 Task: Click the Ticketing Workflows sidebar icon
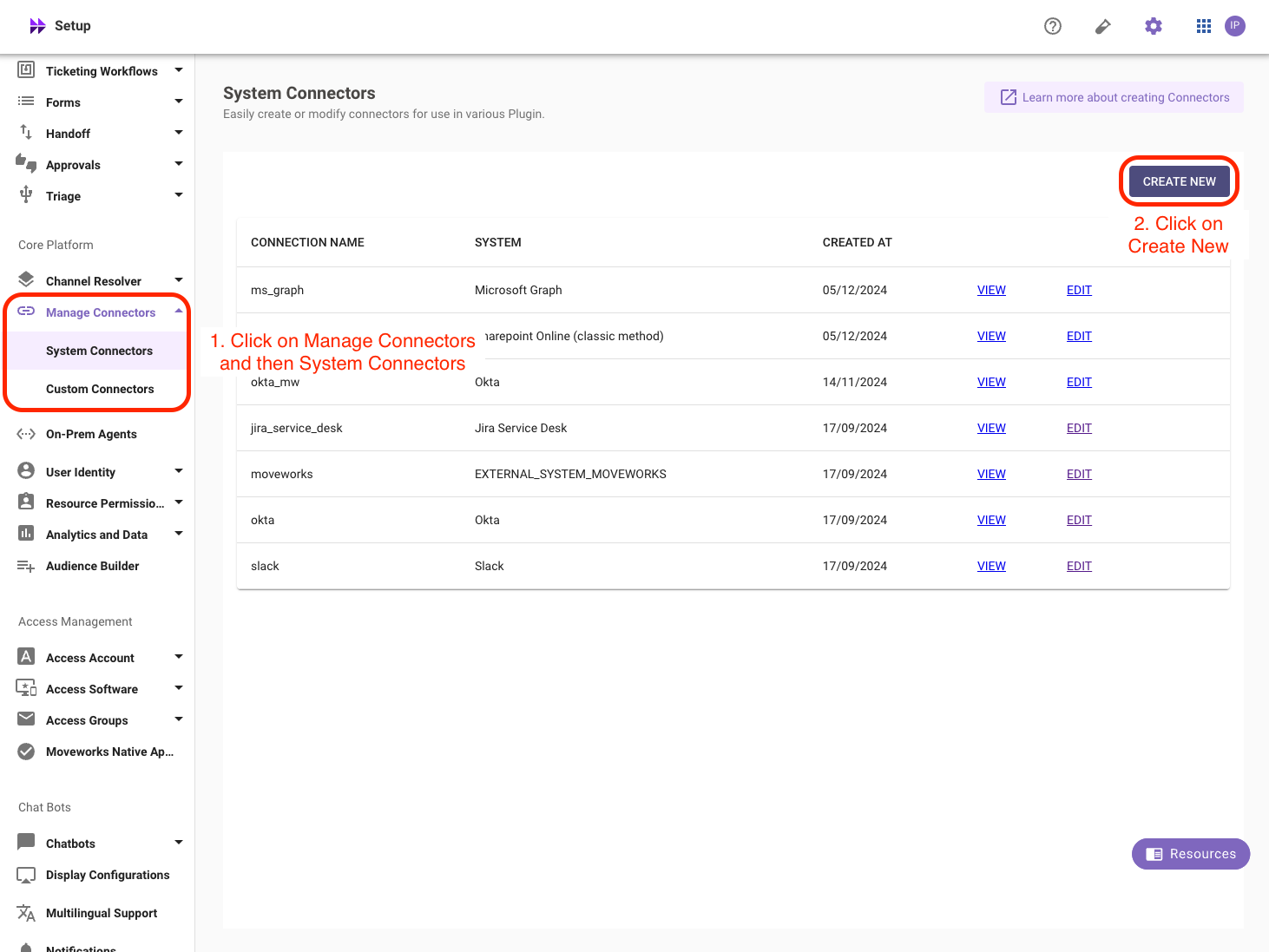[26, 70]
